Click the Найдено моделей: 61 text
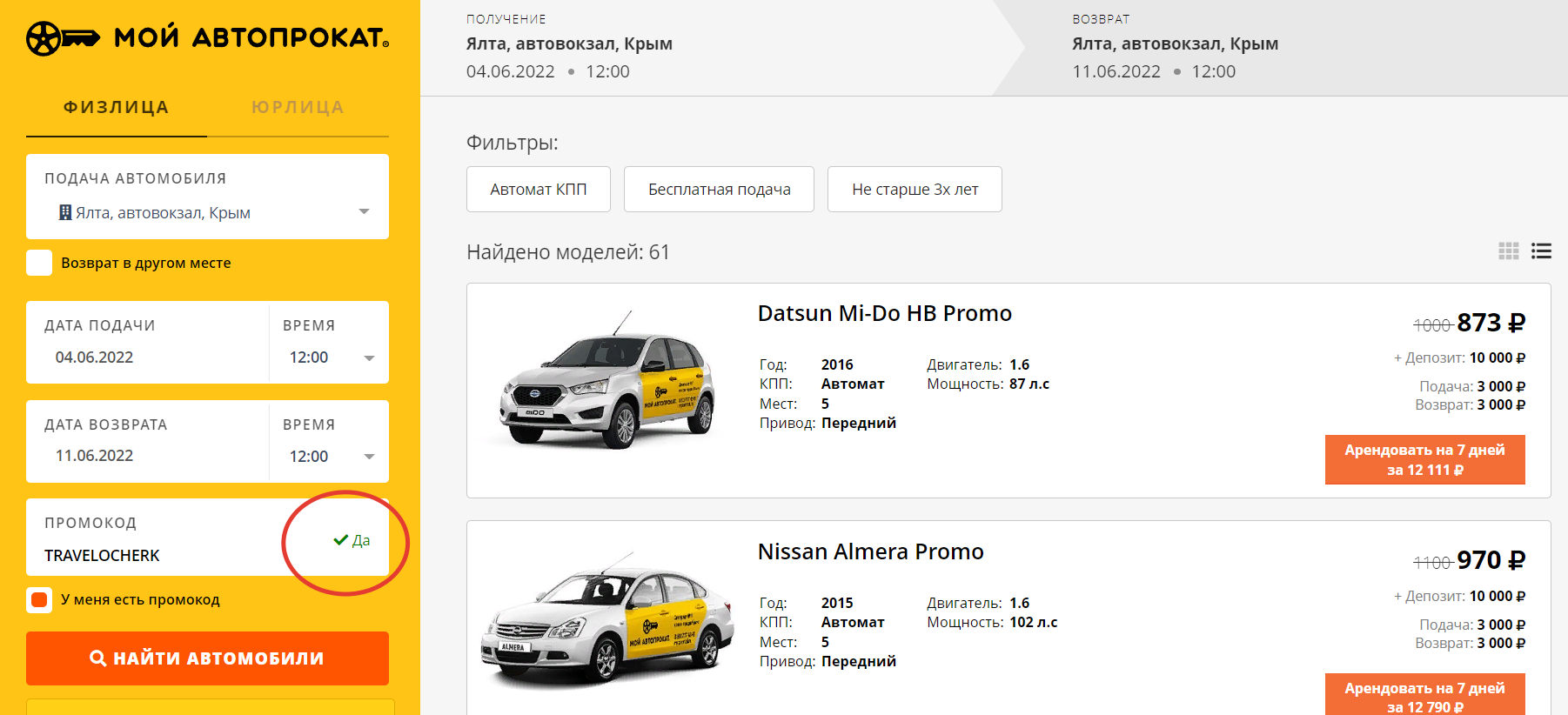The height and width of the screenshot is (715, 1568). pyautogui.click(x=568, y=252)
